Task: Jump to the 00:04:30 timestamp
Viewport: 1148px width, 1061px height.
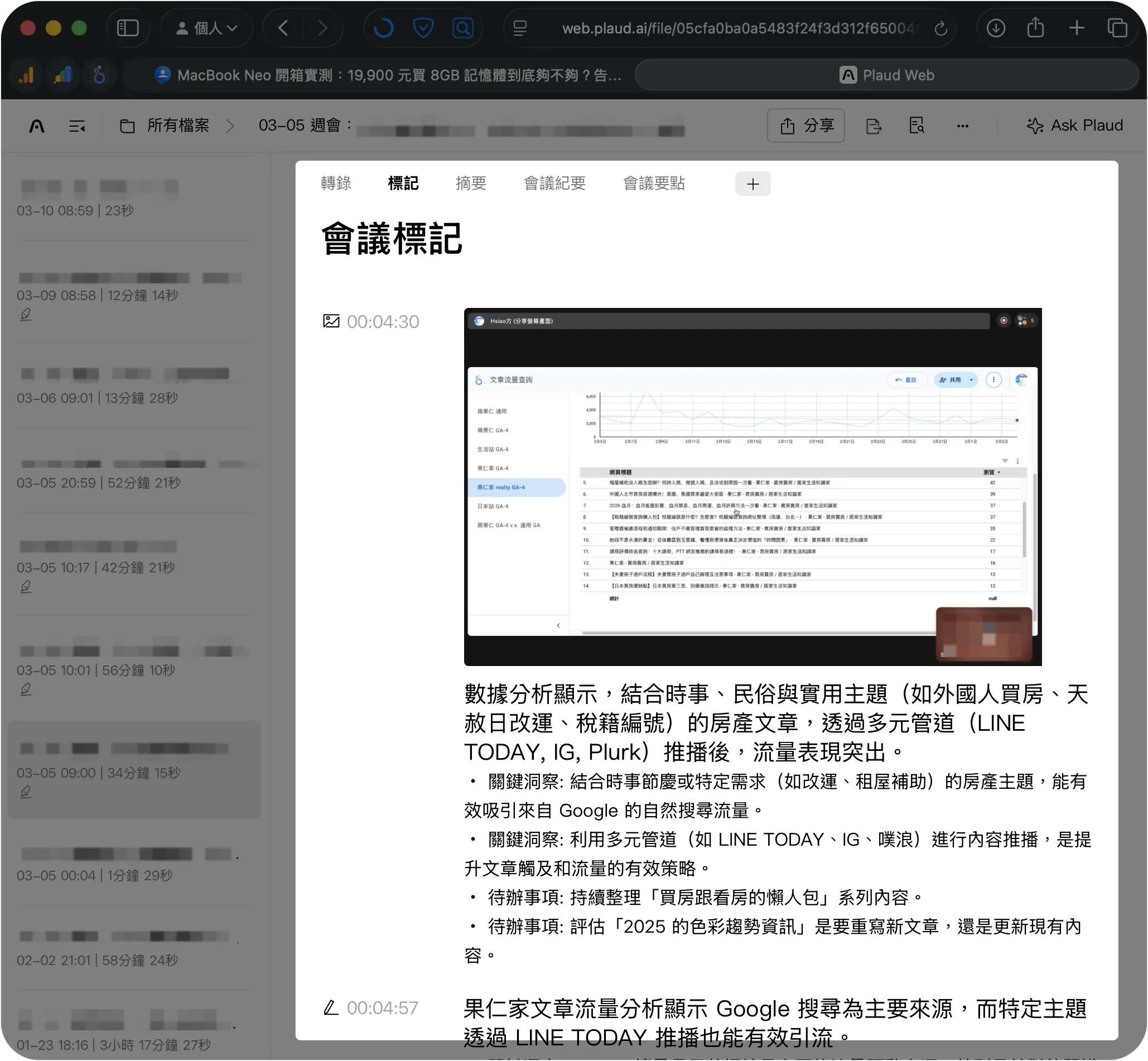Action: 383,321
